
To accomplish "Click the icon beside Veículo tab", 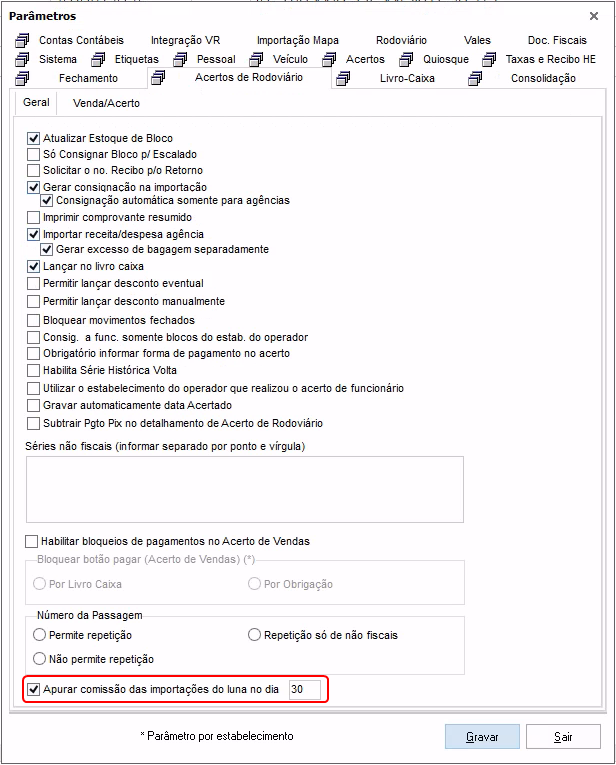I will (256, 60).
